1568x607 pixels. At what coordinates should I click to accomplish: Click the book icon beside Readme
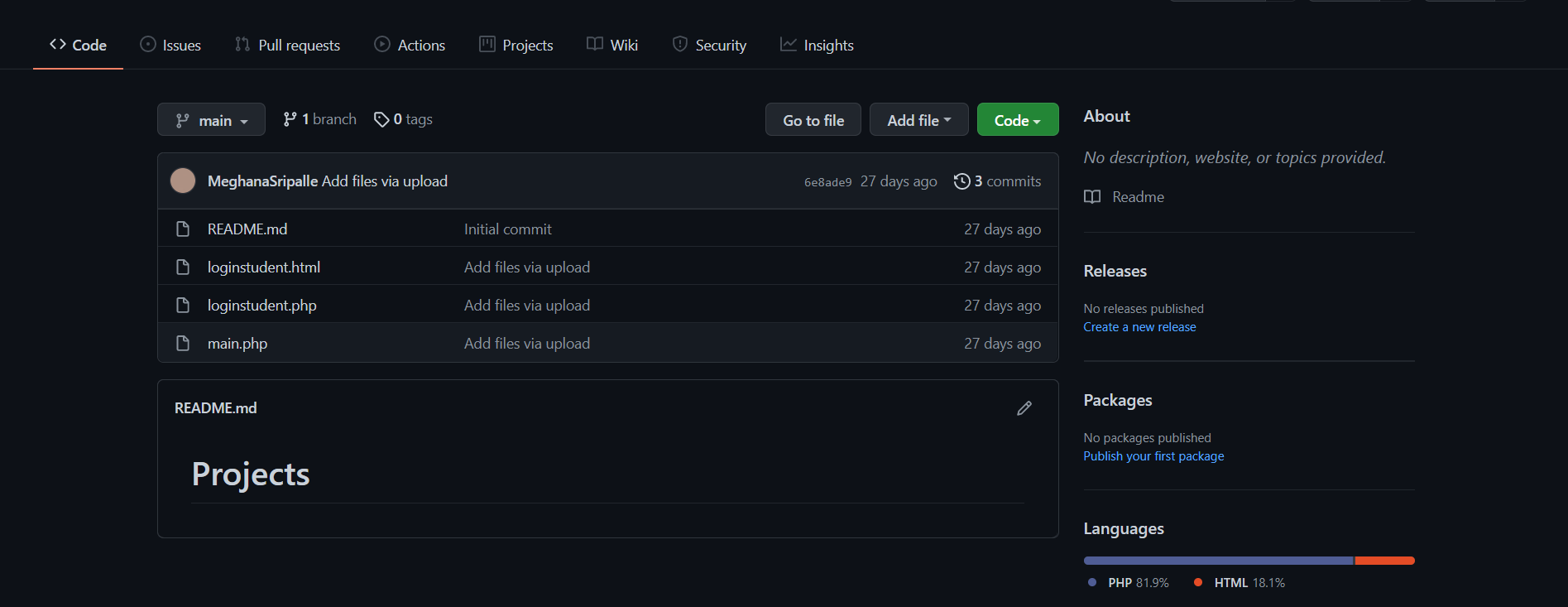(x=1092, y=196)
